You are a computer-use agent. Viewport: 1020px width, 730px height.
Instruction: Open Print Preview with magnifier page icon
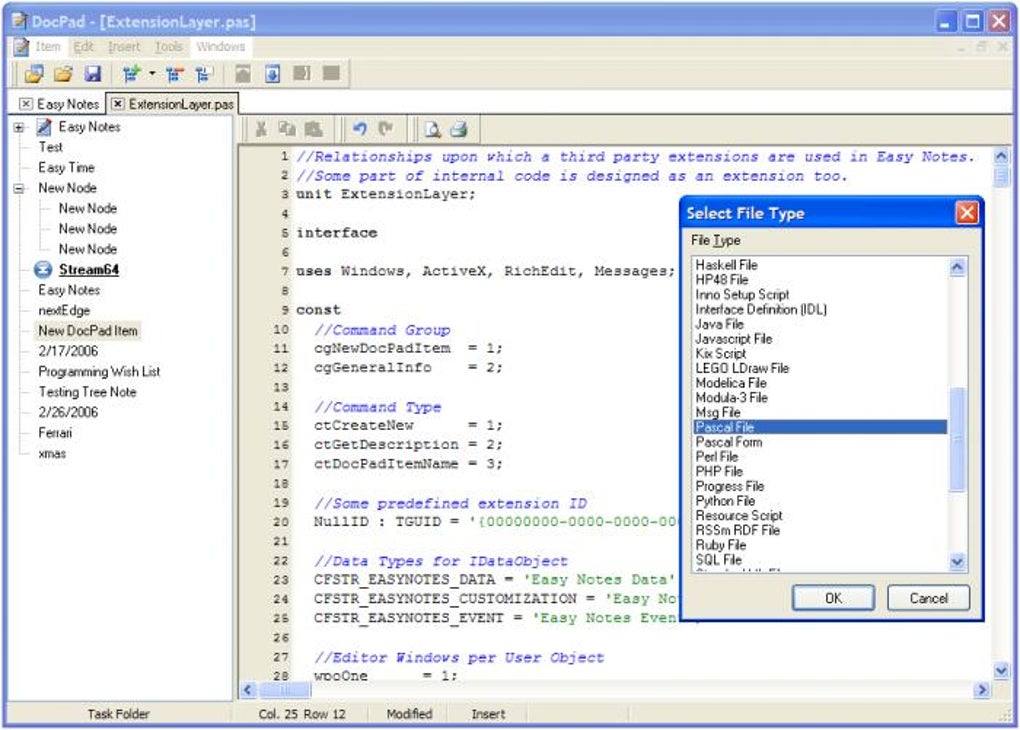click(432, 128)
